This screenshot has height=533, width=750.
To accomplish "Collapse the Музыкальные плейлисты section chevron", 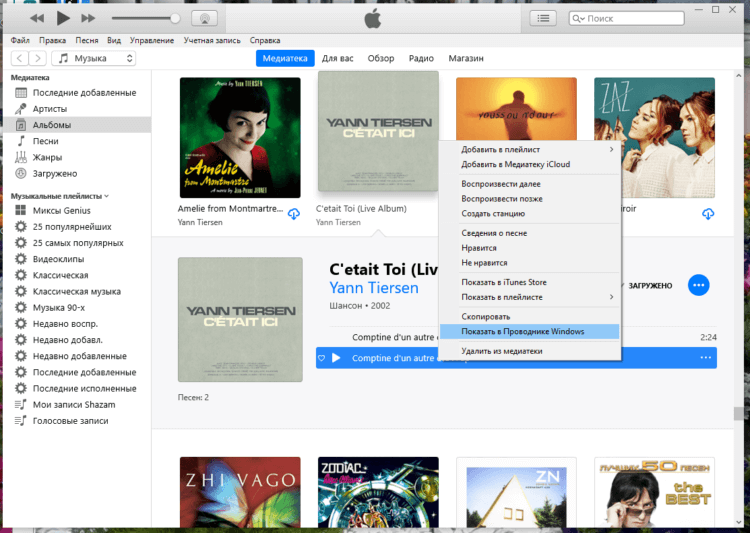I will [x=106, y=196].
